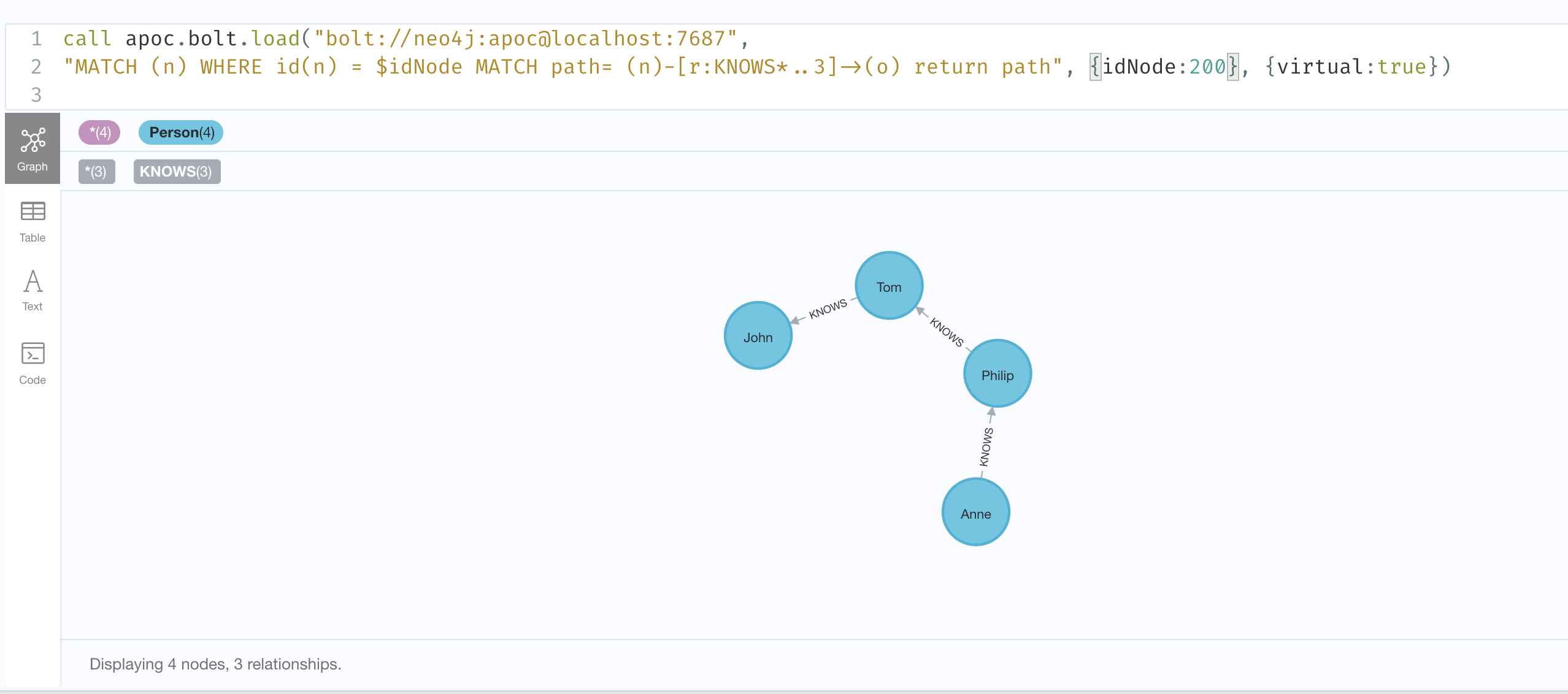Image resolution: width=1568 pixels, height=694 pixels.
Task: Click the bolt connection URL string in editor
Action: (525, 39)
